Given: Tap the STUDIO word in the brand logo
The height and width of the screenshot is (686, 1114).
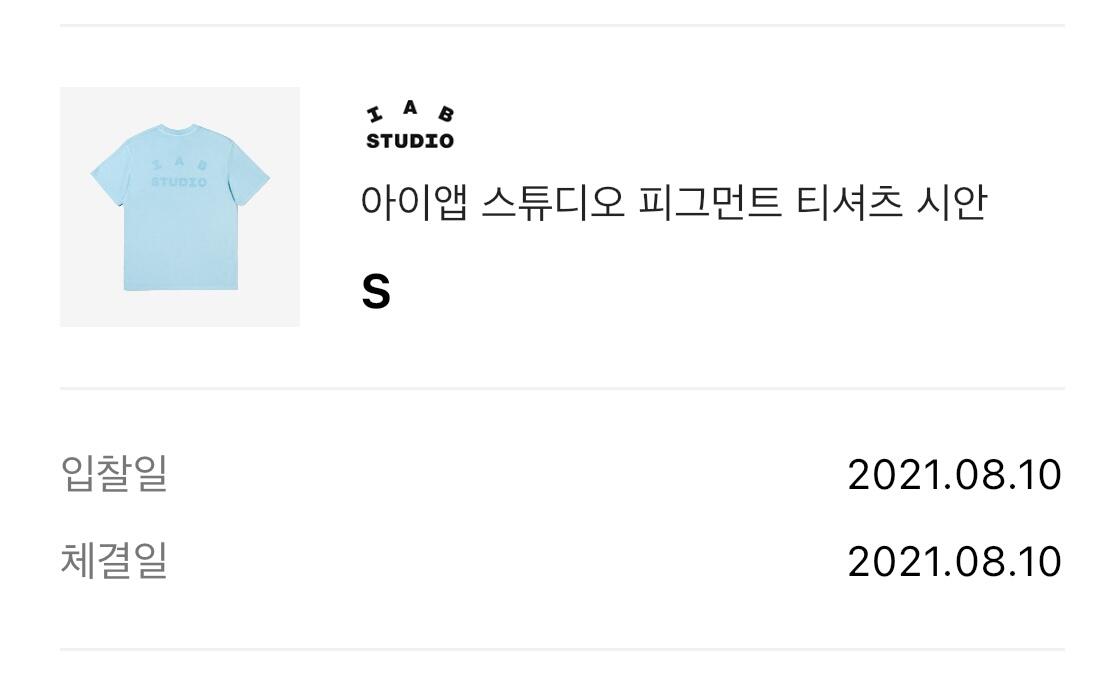Looking at the screenshot, I should (410, 141).
